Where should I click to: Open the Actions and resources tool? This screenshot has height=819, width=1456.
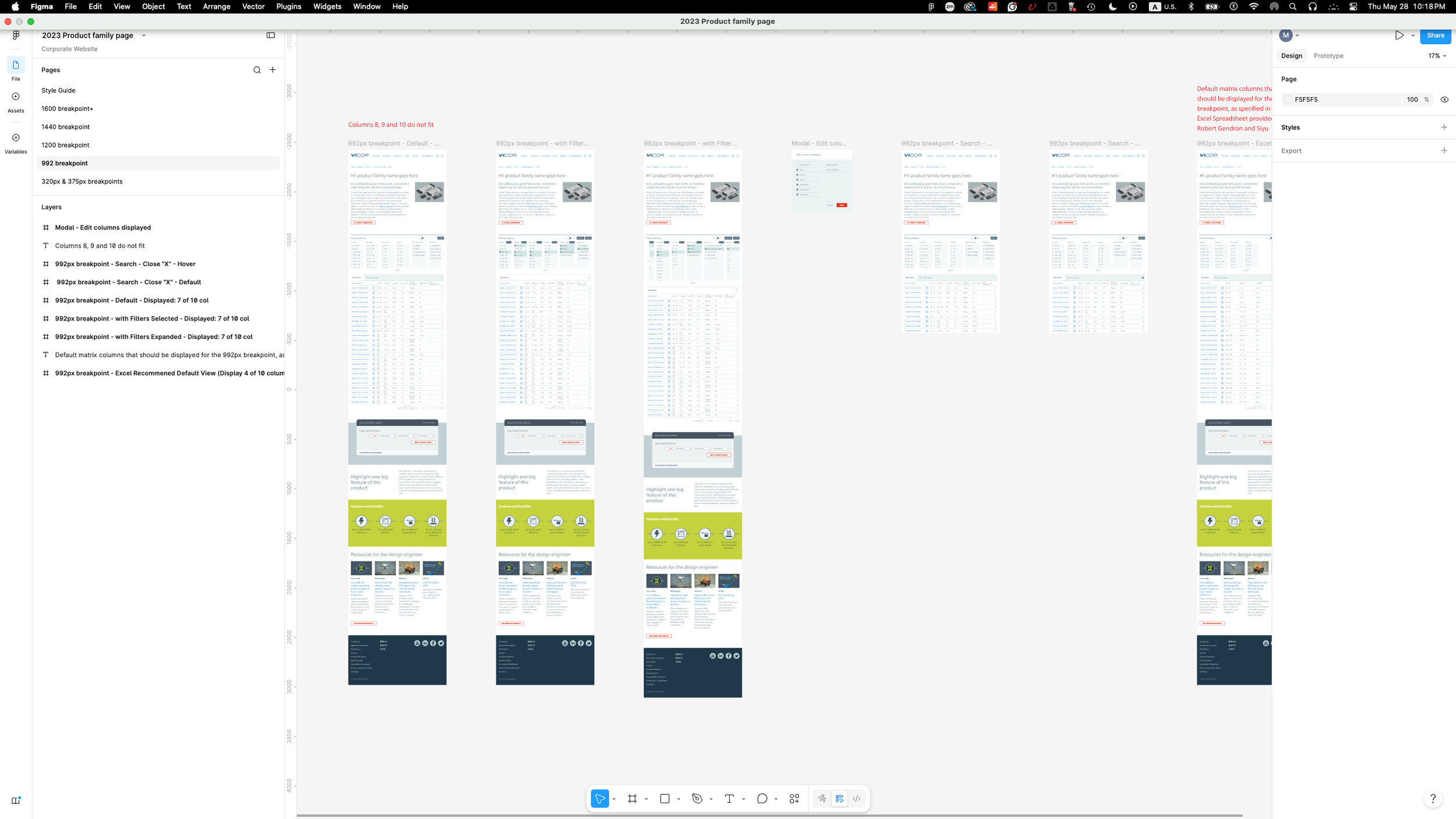pos(794,799)
